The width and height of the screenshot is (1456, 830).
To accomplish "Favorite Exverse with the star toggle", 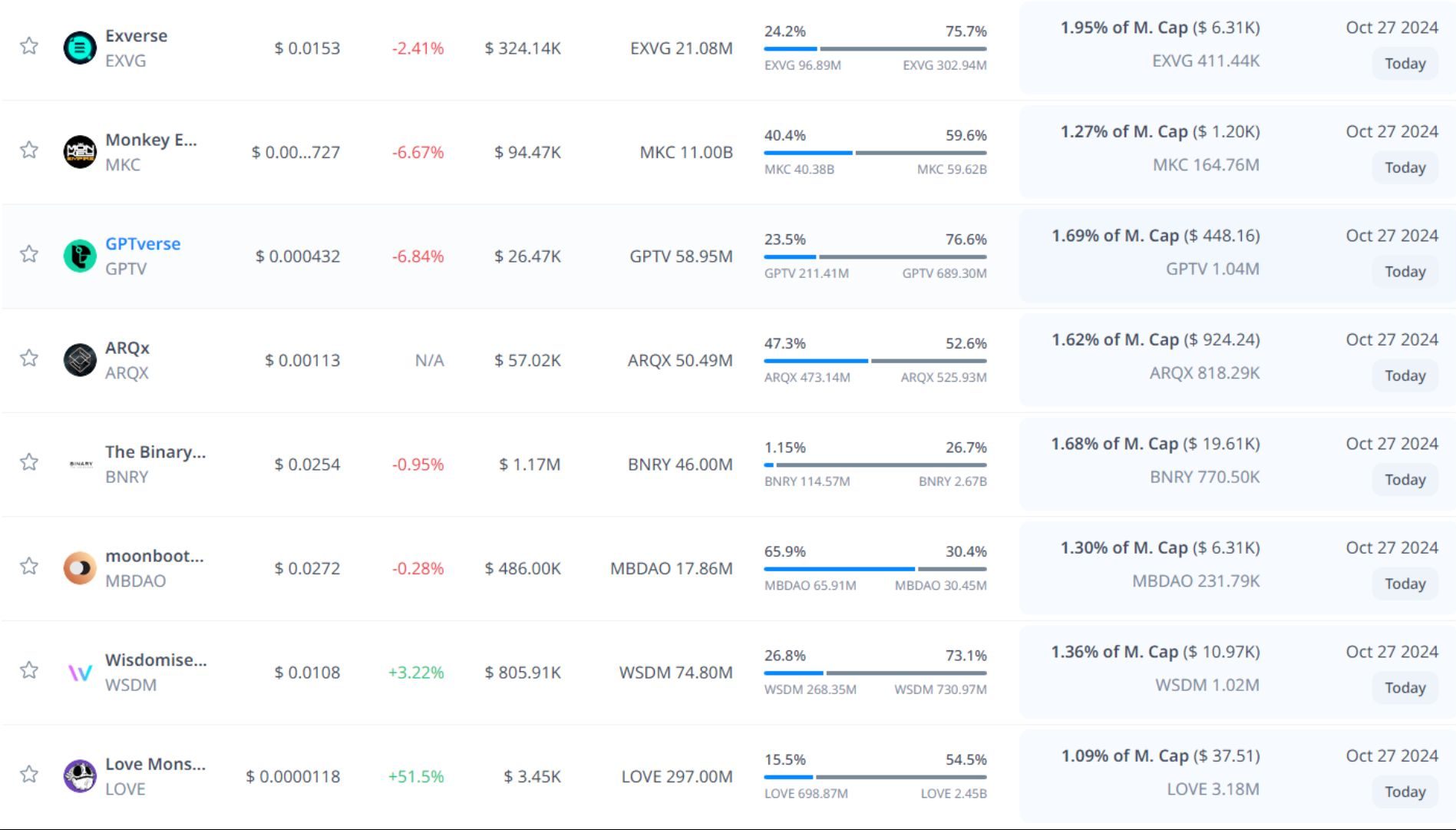I will [29, 46].
